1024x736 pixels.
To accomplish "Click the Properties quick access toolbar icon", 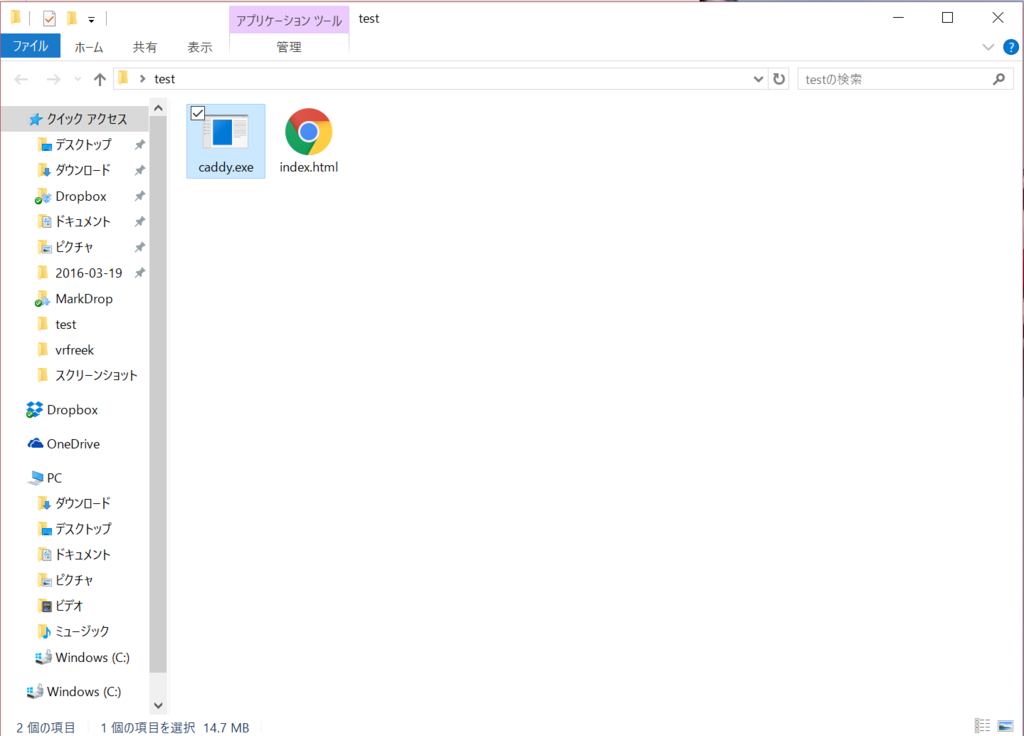I will click(49, 19).
